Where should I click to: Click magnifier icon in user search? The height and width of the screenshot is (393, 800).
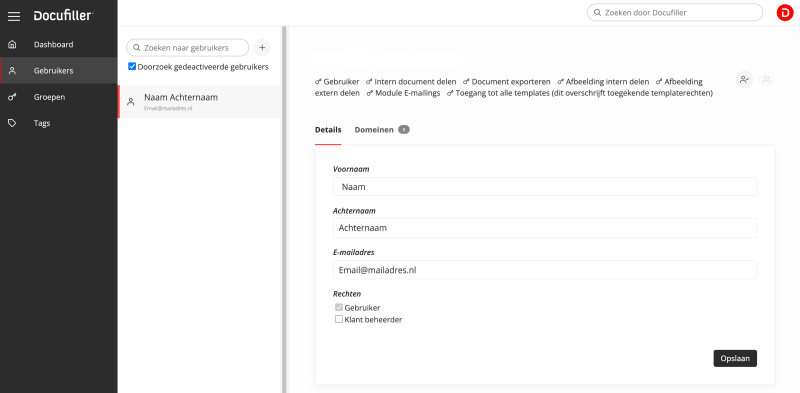(x=137, y=47)
